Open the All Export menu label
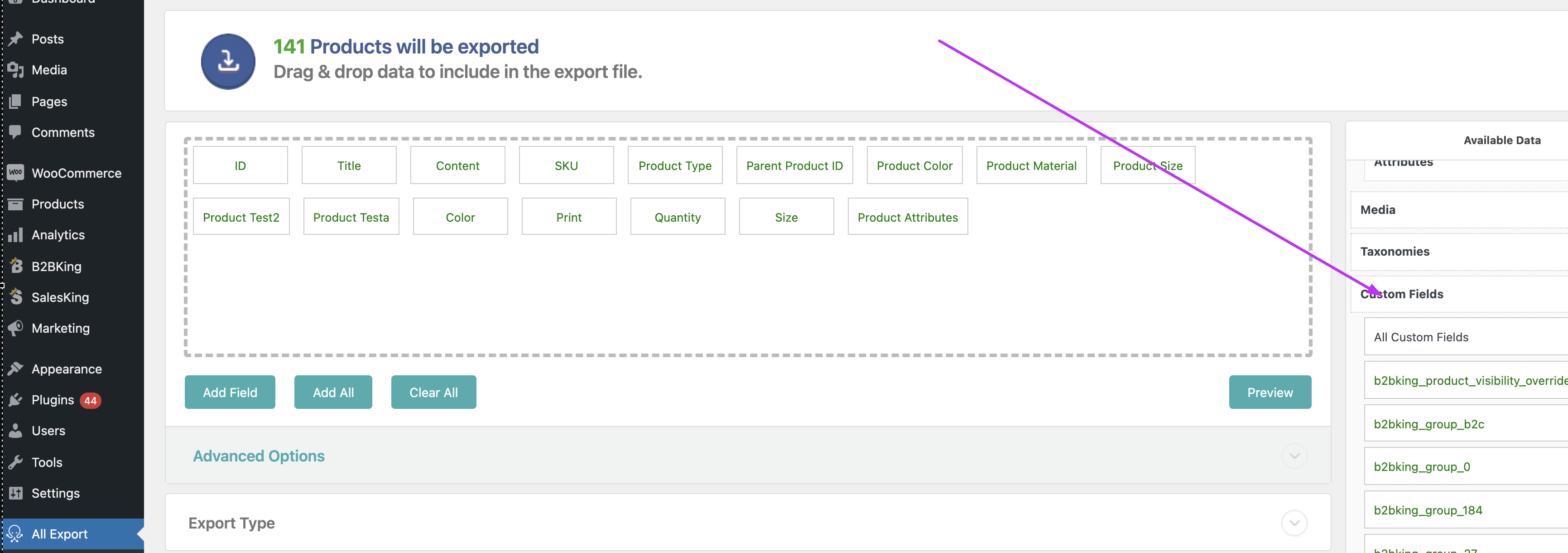The height and width of the screenshot is (553, 1568). coord(60,534)
